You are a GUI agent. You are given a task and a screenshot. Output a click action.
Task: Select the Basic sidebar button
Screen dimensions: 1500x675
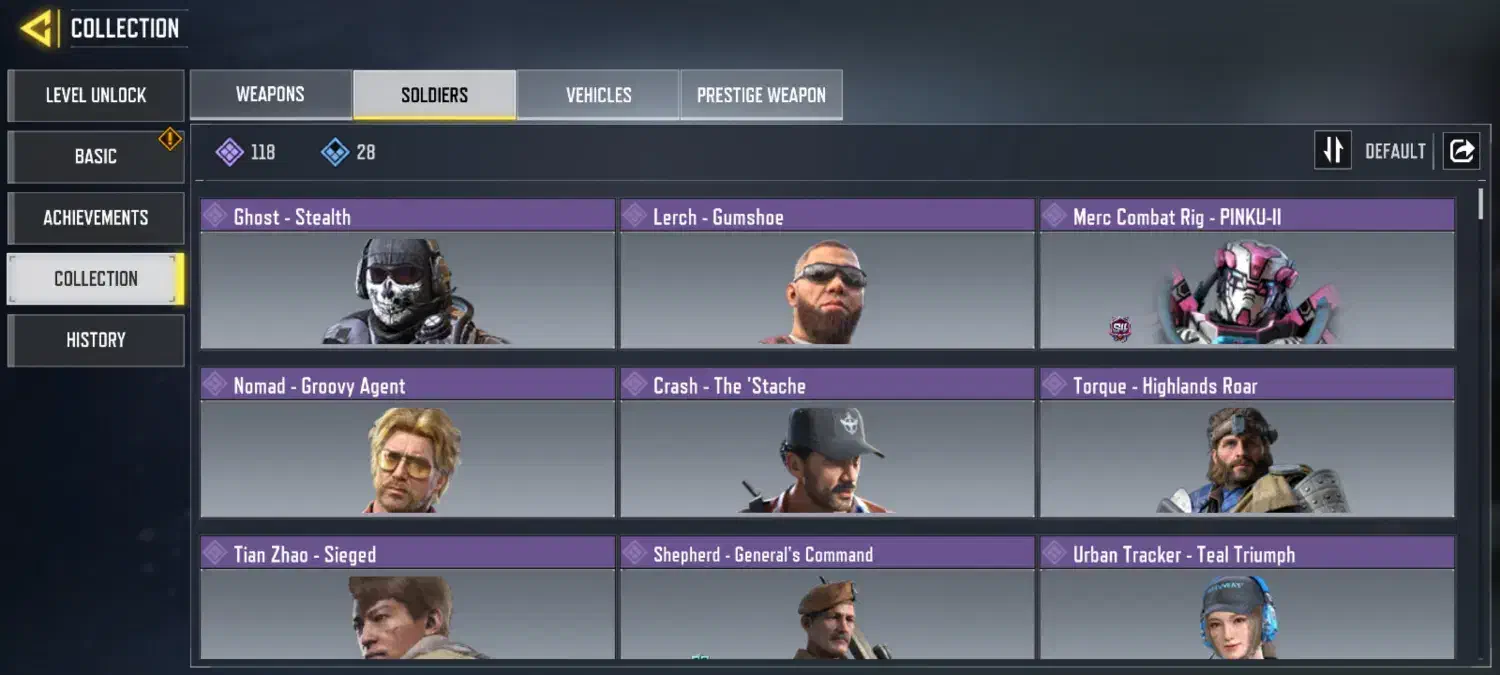coord(96,156)
